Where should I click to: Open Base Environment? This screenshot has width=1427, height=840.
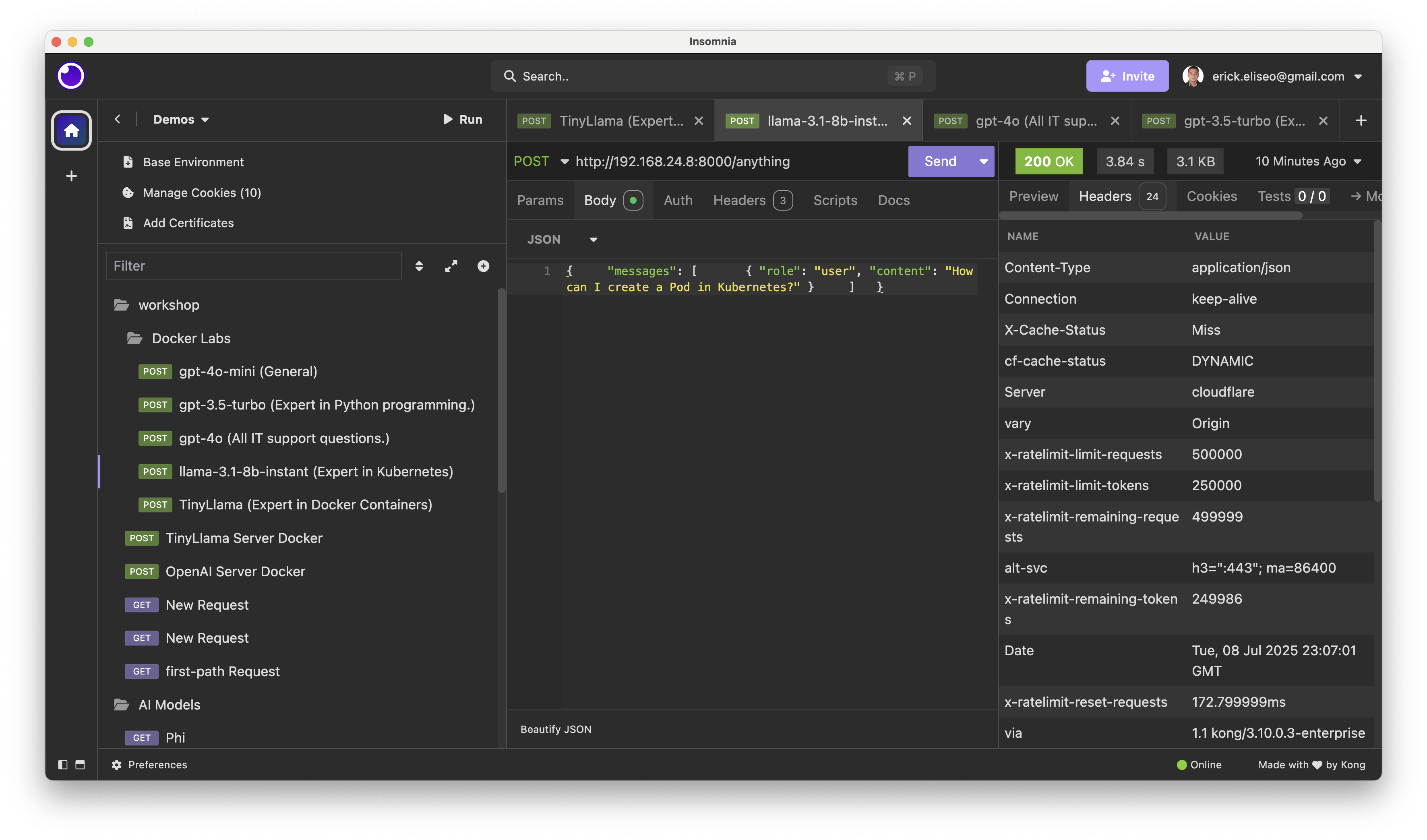[x=183, y=162]
